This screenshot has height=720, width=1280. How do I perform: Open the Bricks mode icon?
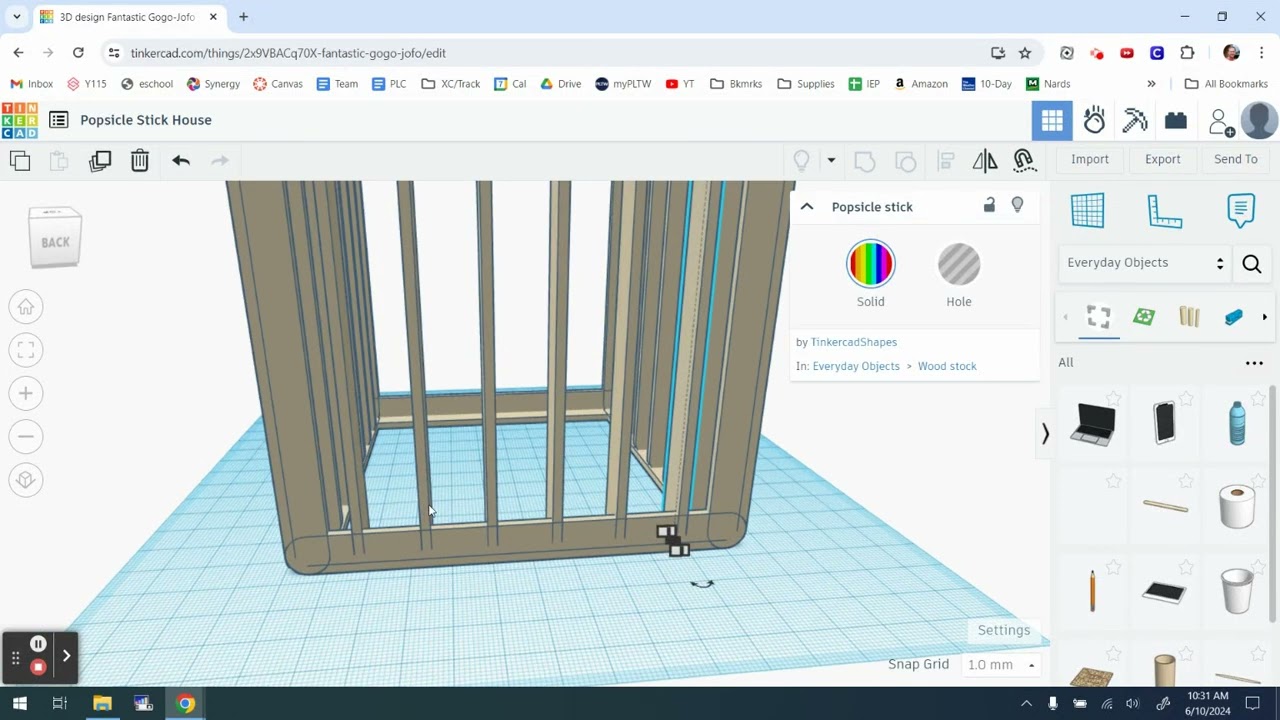[1176, 121]
